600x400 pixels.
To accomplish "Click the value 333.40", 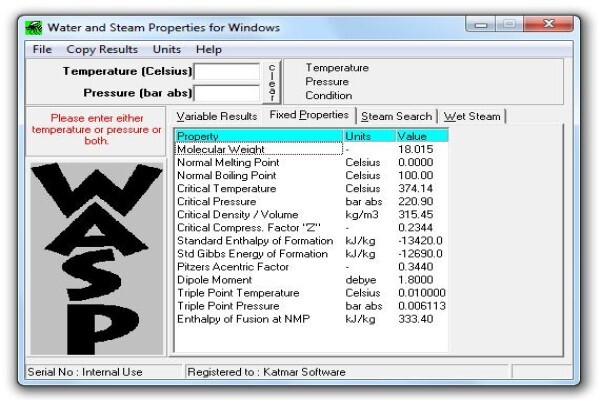I will [x=416, y=319].
